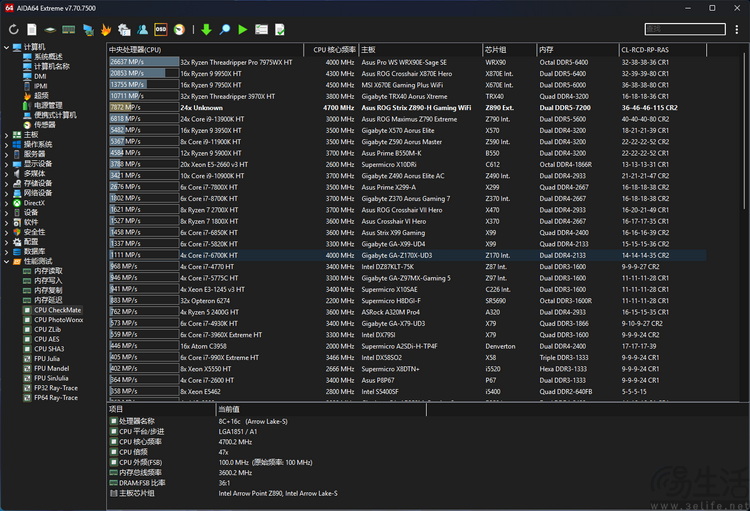Image resolution: width=750 pixels, height=511 pixels.
Task: Sort by 芯片组 column header
Action: point(509,50)
